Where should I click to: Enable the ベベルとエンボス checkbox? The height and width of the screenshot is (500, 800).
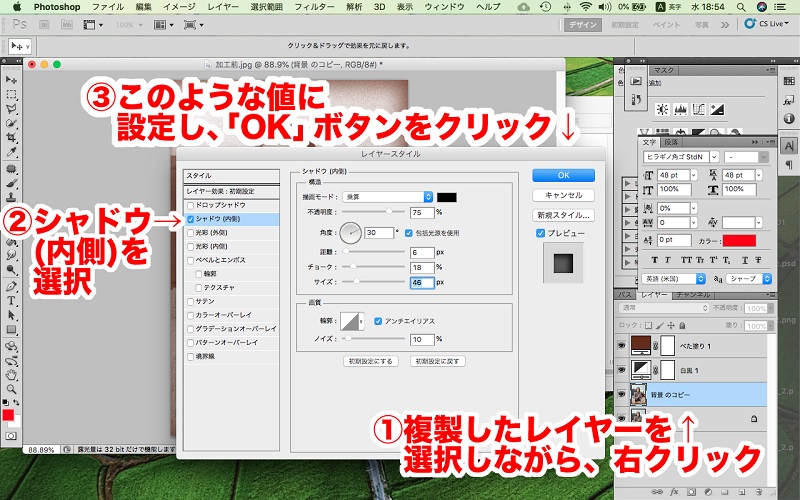click(x=190, y=260)
